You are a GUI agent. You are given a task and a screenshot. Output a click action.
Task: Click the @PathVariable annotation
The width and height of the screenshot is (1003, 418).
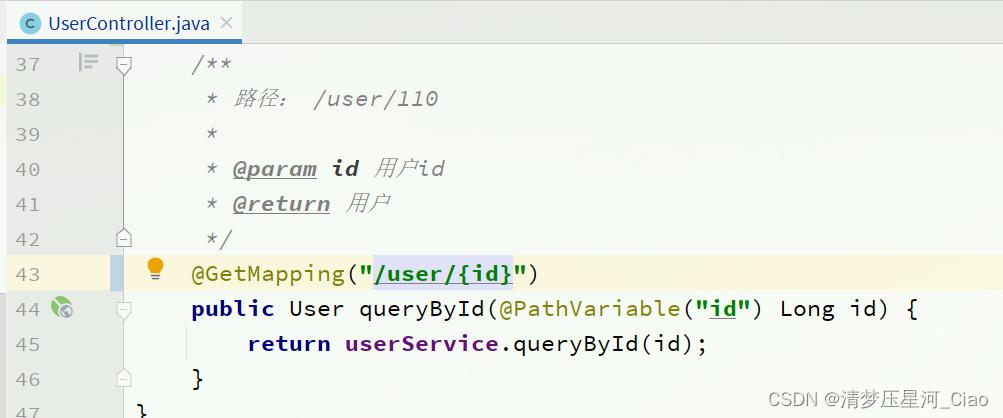pos(588,310)
